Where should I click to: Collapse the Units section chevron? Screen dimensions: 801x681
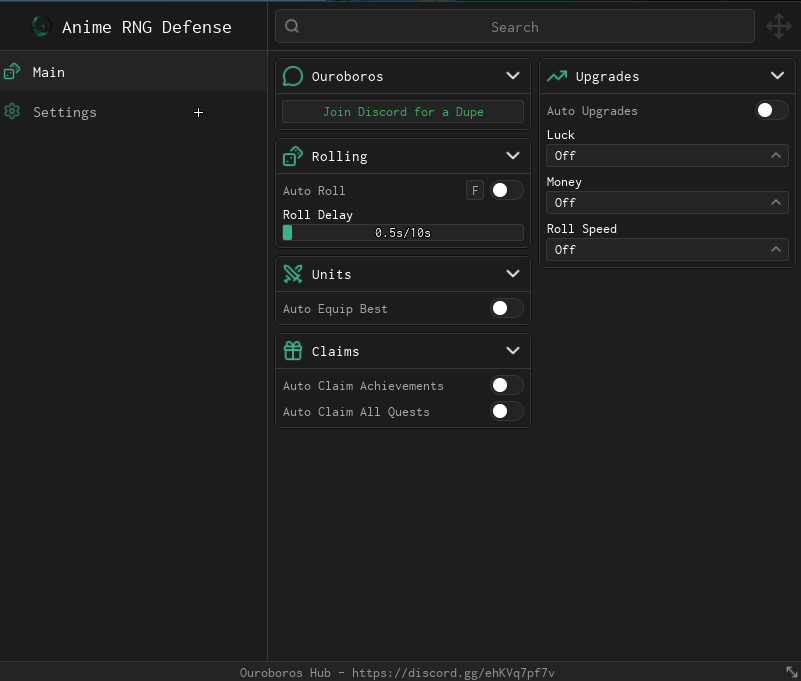coord(513,274)
